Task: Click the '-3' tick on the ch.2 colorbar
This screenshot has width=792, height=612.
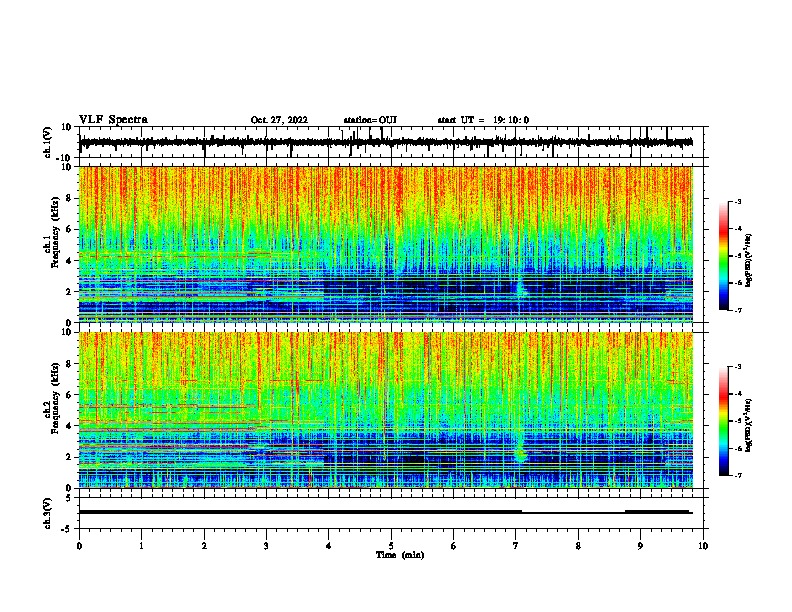Action: (738, 367)
